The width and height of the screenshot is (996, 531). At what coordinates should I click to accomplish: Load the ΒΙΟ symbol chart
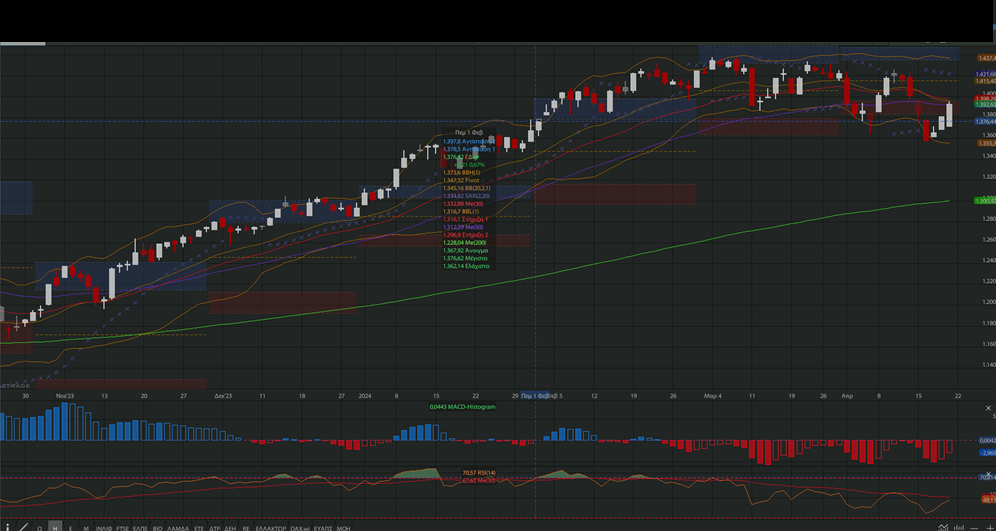158,528
